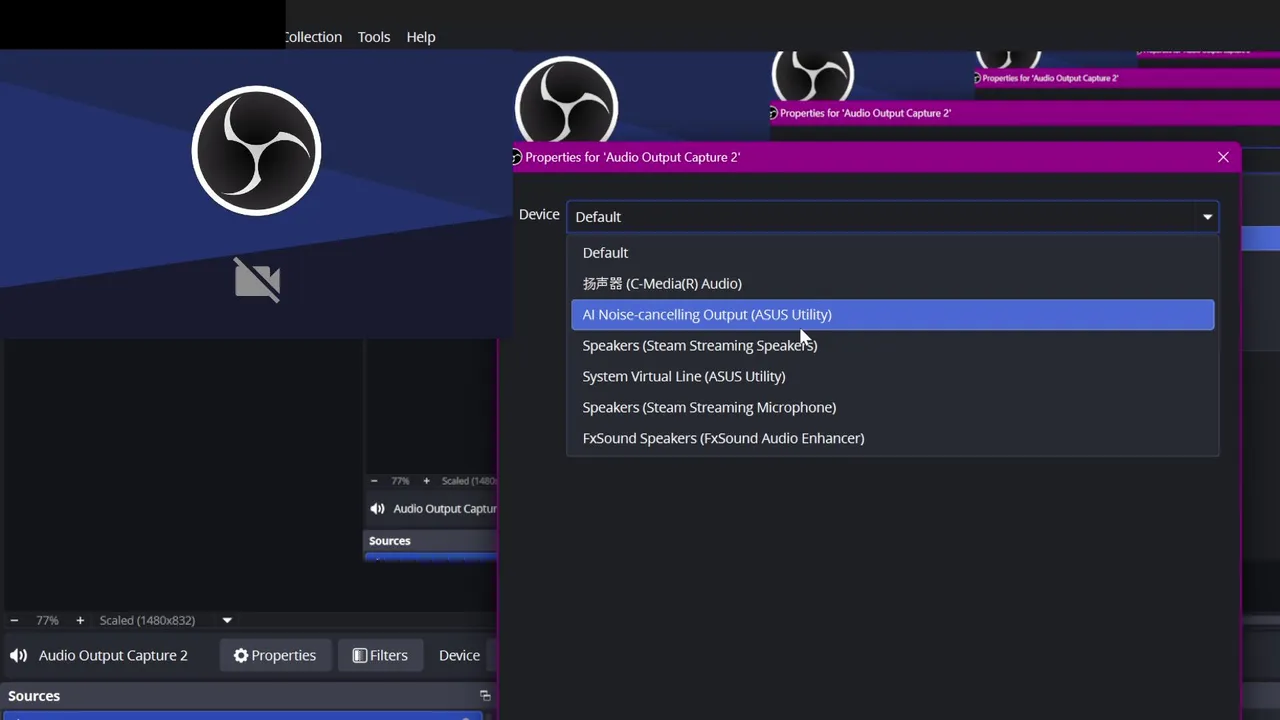Click the OBS logo in main preview
Image resolution: width=1280 pixels, height=720 pixels.
point(256,151)
